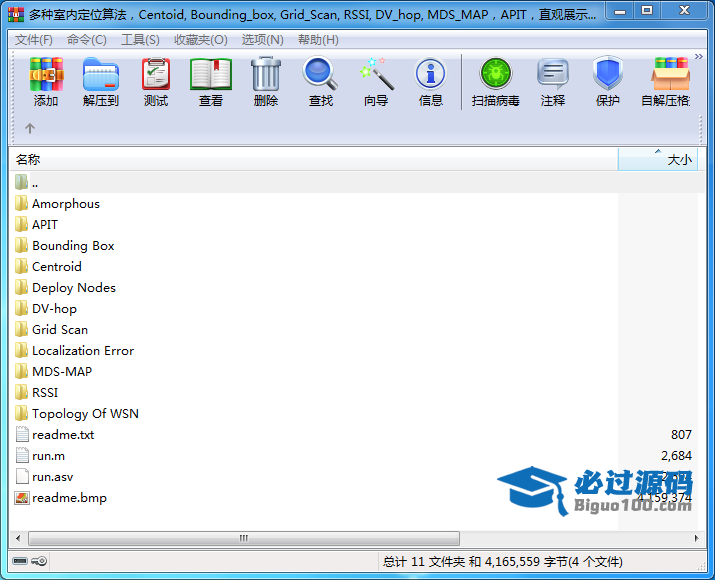Click the readme.txt size value 807
The image size is (715, 580).
point(681,435)
